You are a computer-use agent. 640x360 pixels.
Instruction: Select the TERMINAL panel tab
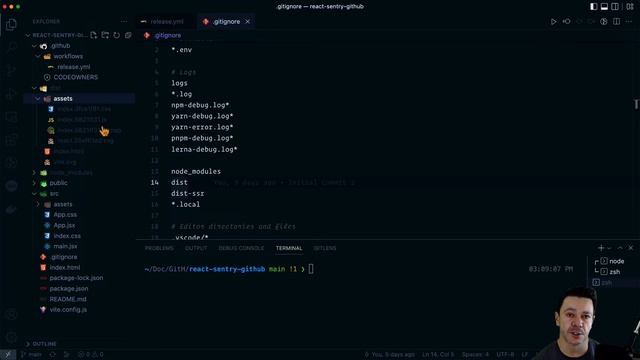tap(289, 248)
